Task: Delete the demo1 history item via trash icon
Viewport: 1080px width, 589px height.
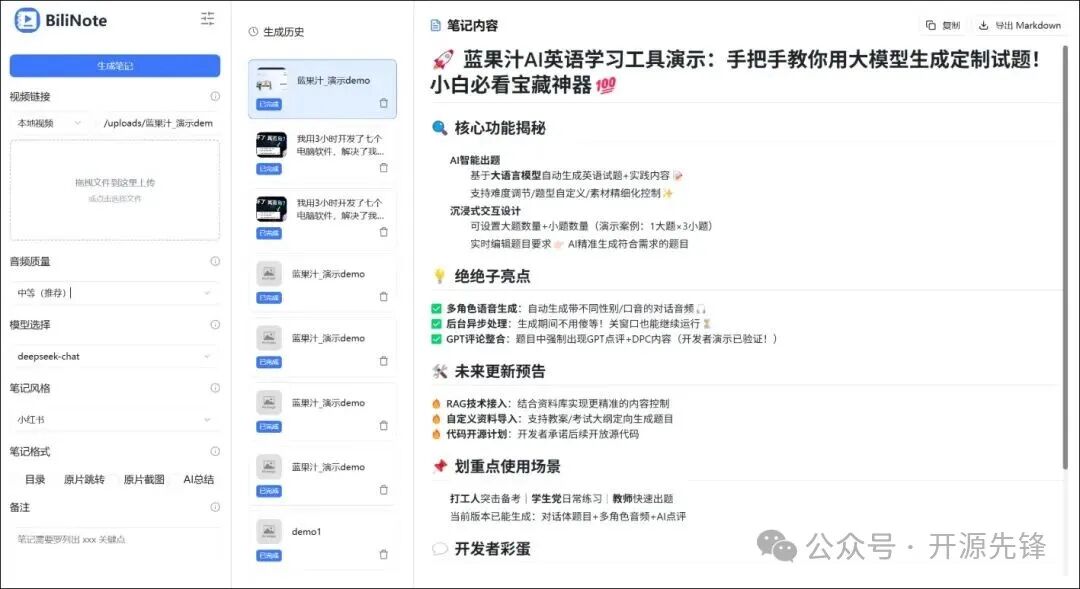Action: [x=383, y=554]
